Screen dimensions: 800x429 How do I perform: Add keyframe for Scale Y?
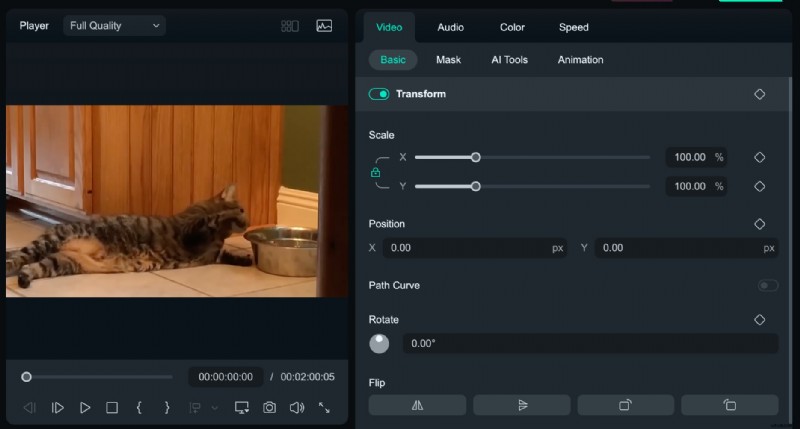tap(759, 186)
